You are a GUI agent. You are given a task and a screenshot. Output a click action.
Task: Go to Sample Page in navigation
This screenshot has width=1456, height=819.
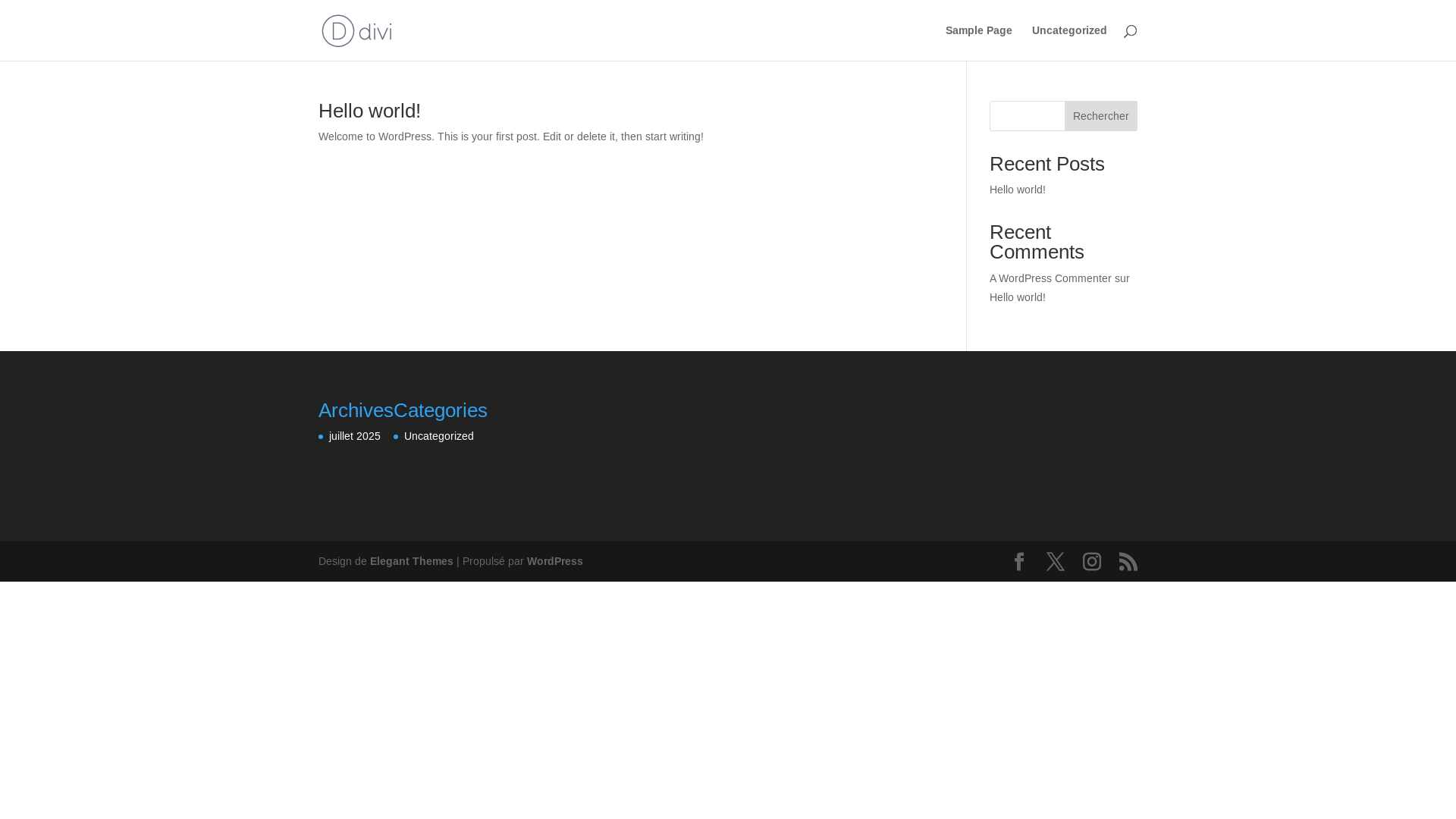coord(978,30)
